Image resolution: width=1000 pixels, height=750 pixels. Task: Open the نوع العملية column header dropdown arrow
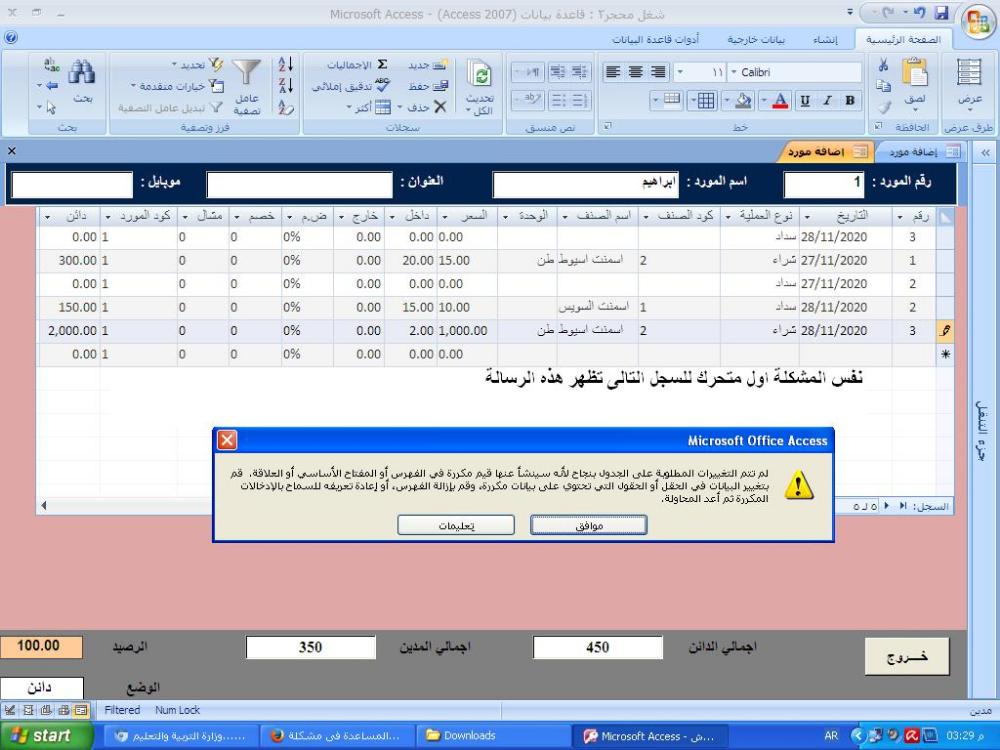coord(728,217)
